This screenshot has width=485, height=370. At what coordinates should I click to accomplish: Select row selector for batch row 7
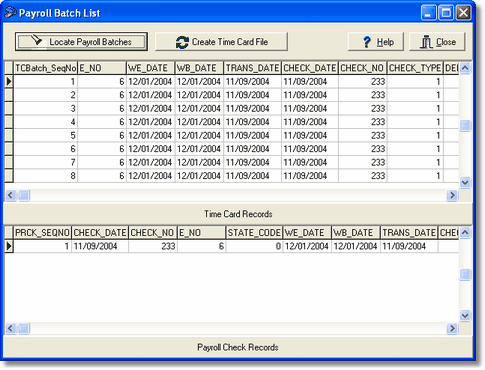coord(9,162)
